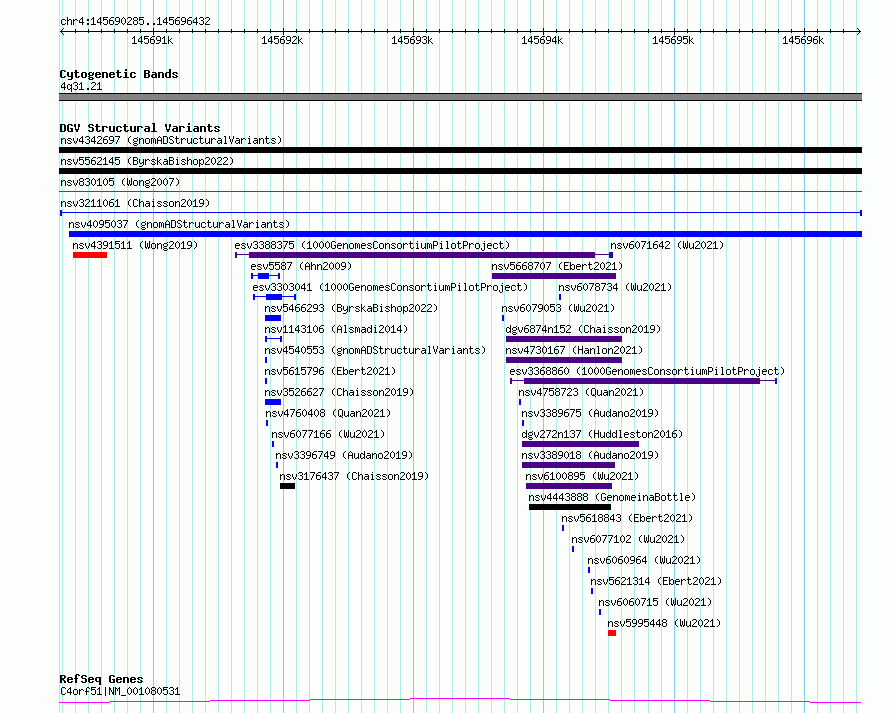Select the red nsv4391511 variant bar
Image resolution: width=890 pixels, height=713 pixels.
pyautogui.click(x=90, y=255)
